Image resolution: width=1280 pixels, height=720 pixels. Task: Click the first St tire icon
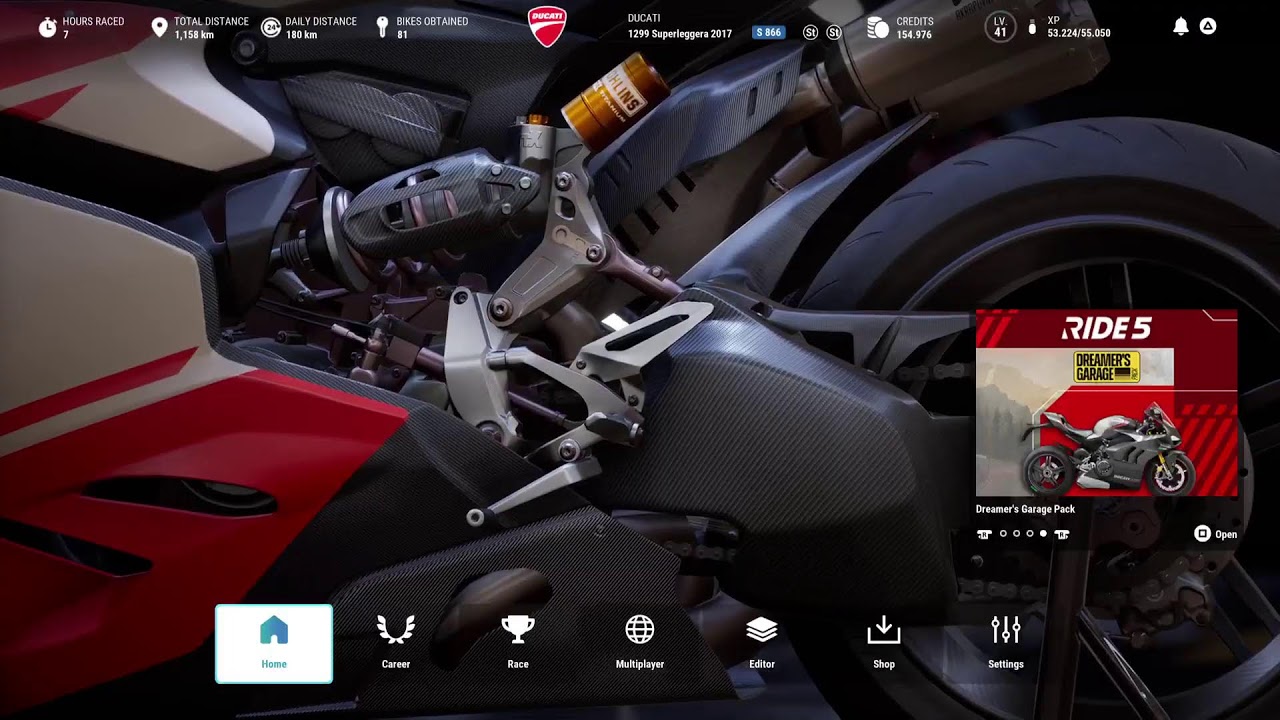(x=811, y=33)
